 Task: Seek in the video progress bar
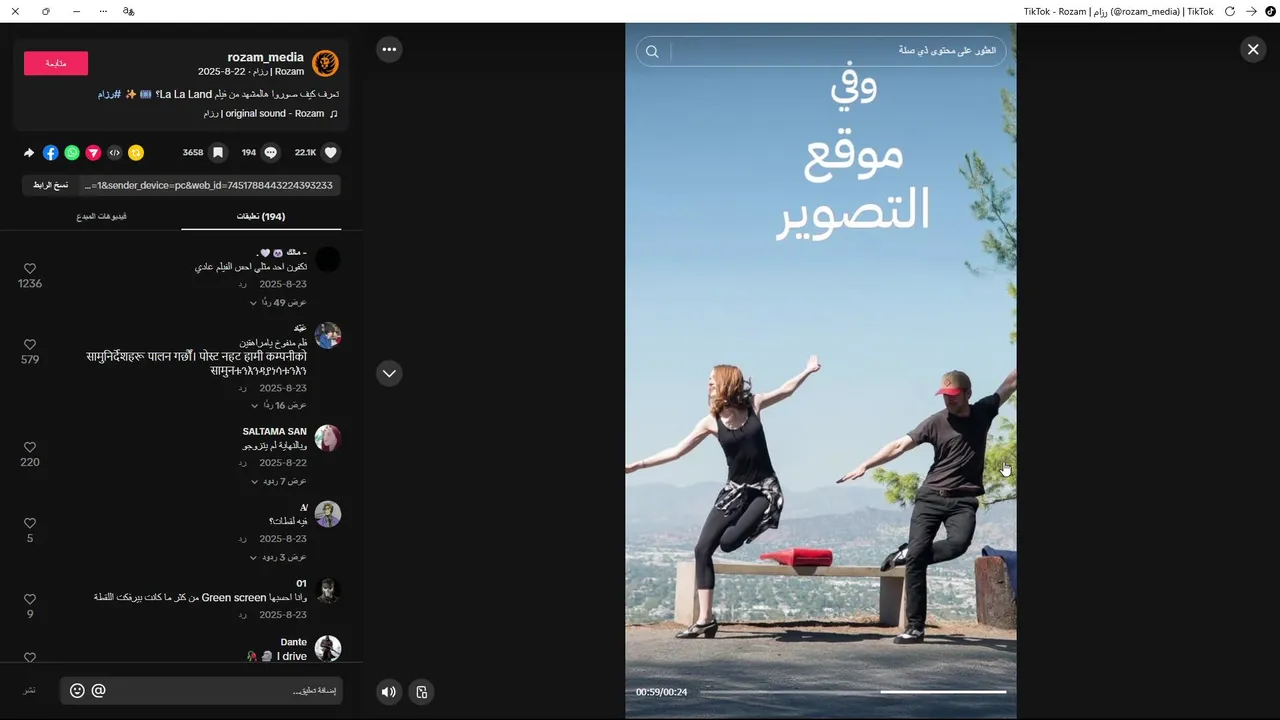tap(853, 692)
